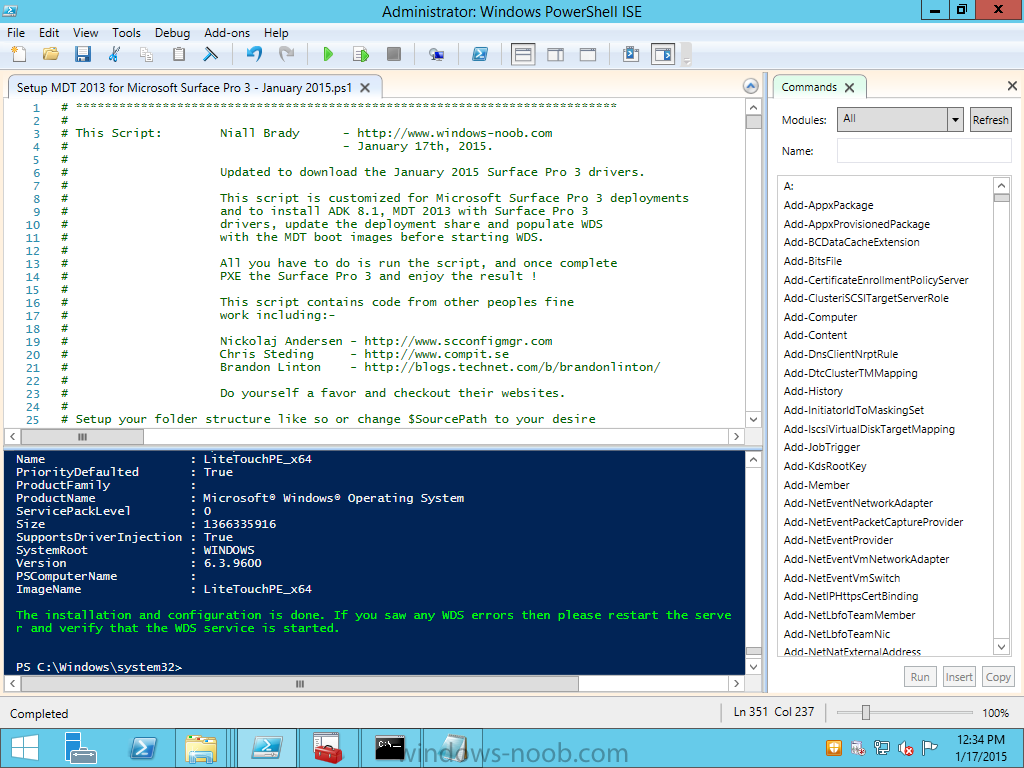Click the Refresh button
The height and width of the screenshot is (768, 1024).
(x=991, y=120)
